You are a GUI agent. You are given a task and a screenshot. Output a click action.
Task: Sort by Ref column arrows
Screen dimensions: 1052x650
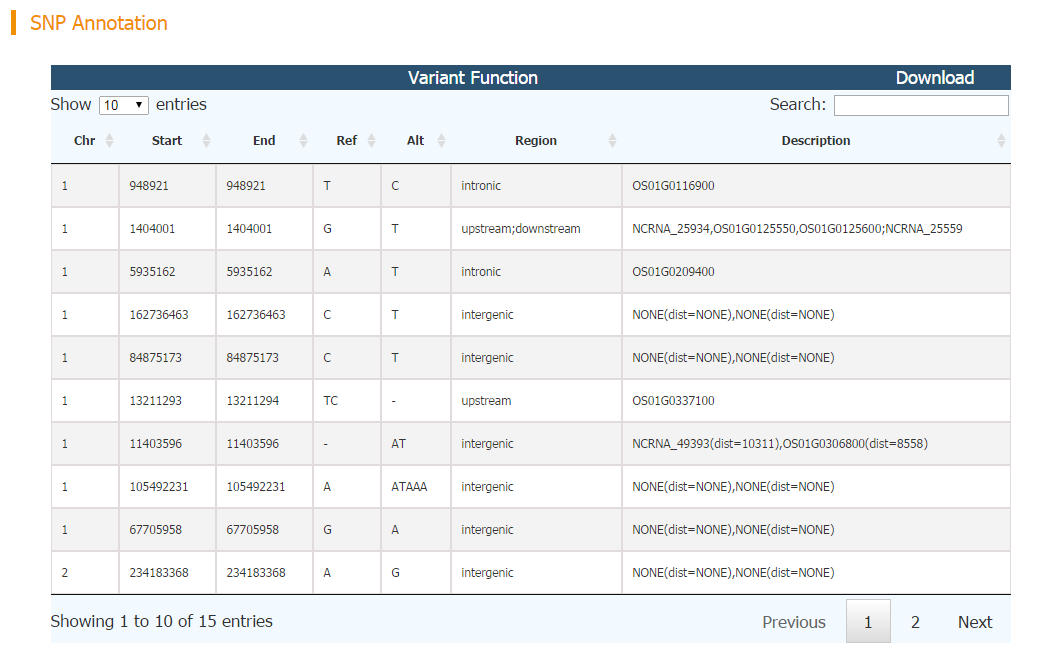coord(372,141)
